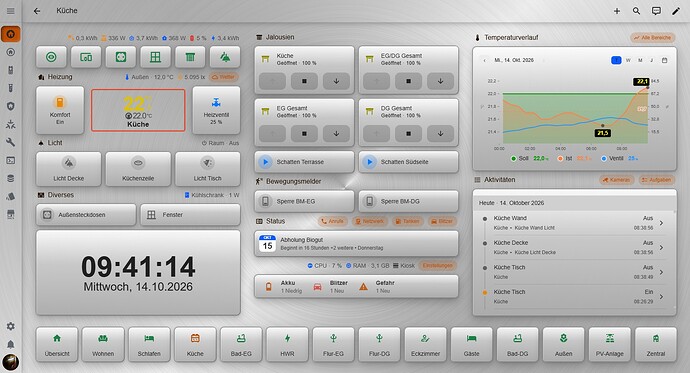Click the Kameras button in Aktivitäten

tap(617, 180)
